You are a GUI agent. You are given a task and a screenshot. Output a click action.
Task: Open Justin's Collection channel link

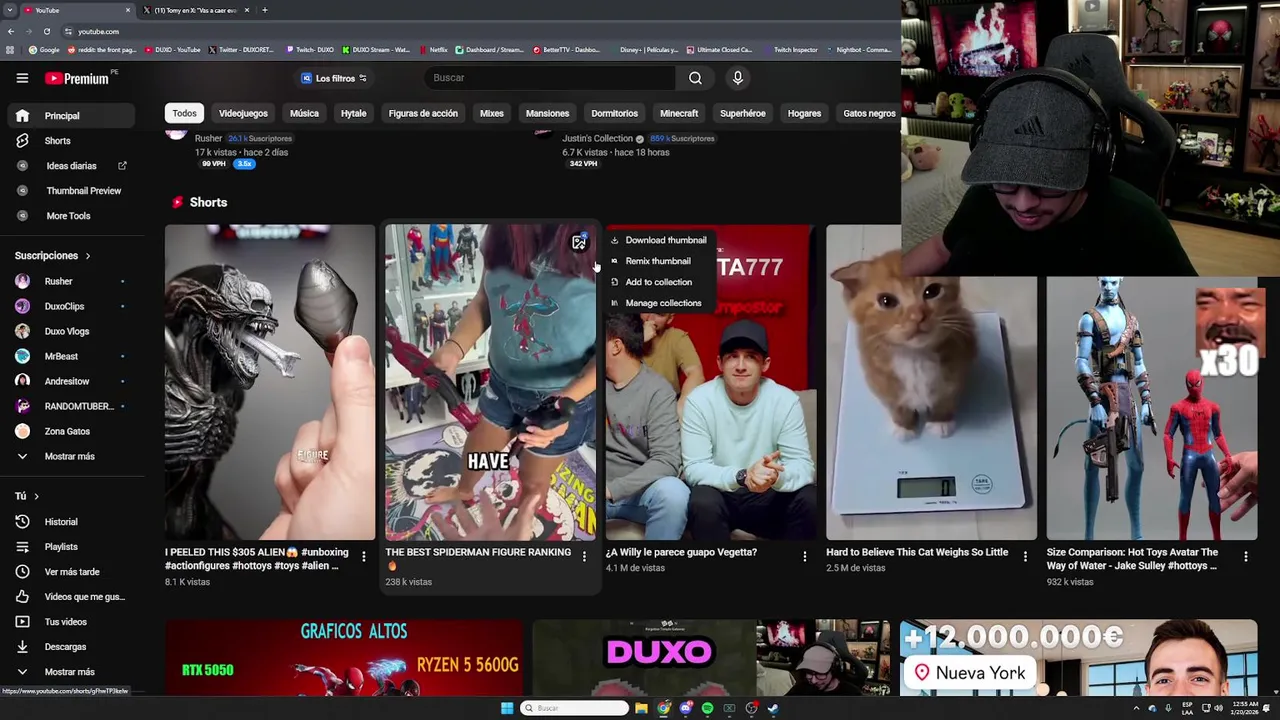[x=598, y=138]
